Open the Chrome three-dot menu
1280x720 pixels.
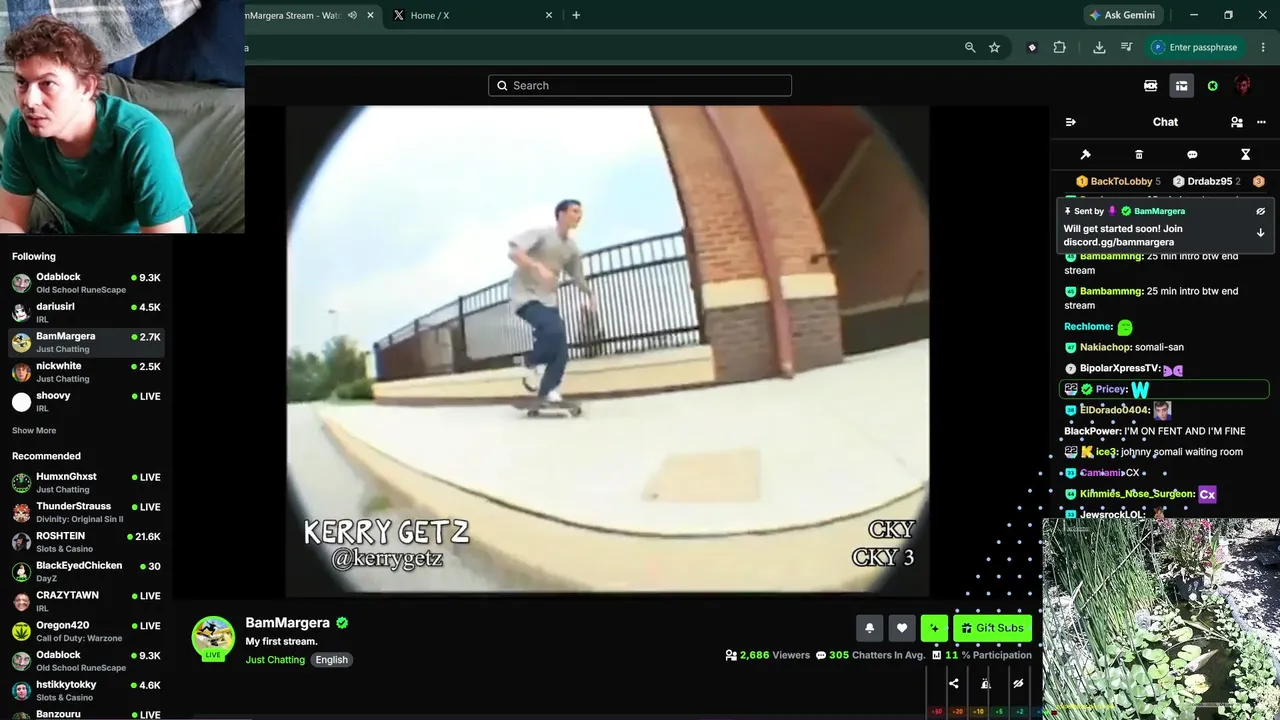(x=1263, y=47)
